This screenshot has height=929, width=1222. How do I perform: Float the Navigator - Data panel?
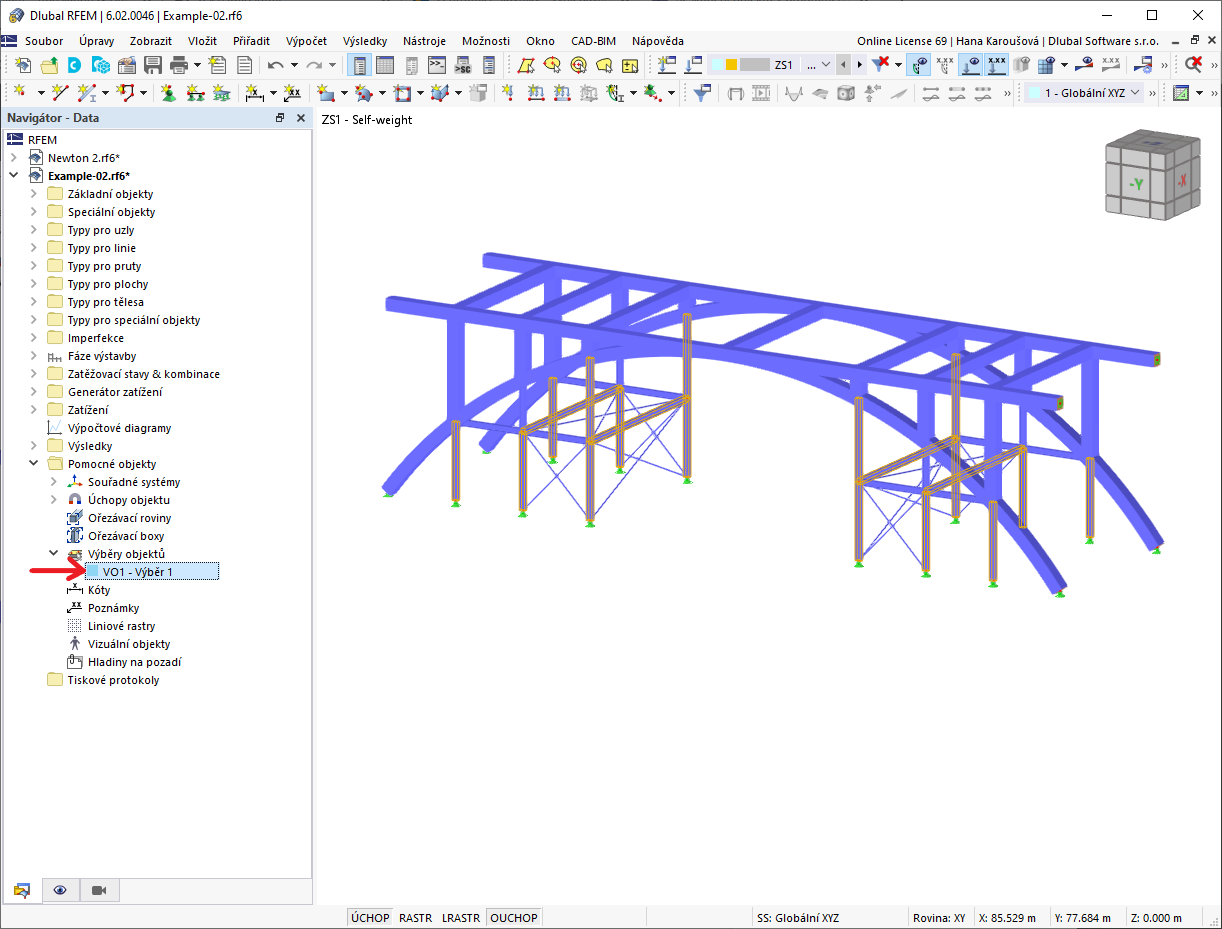(280, 118)
